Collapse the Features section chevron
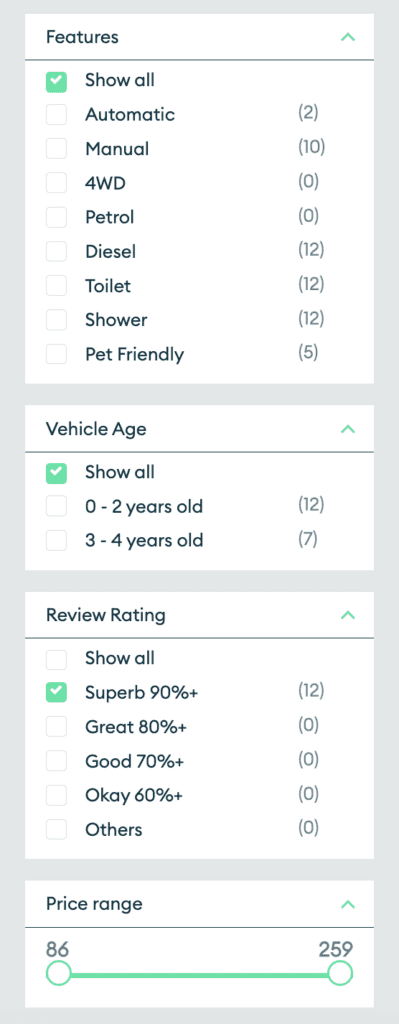The image size is (399, 1024). 348,37
